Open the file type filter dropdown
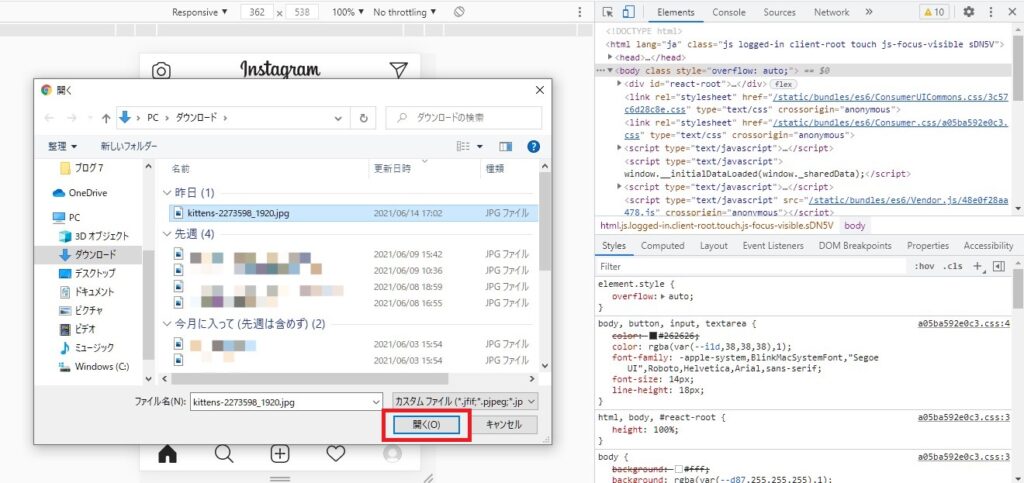Image resolution: width=1024 pixels, height=483 pixels. [464, 401]
